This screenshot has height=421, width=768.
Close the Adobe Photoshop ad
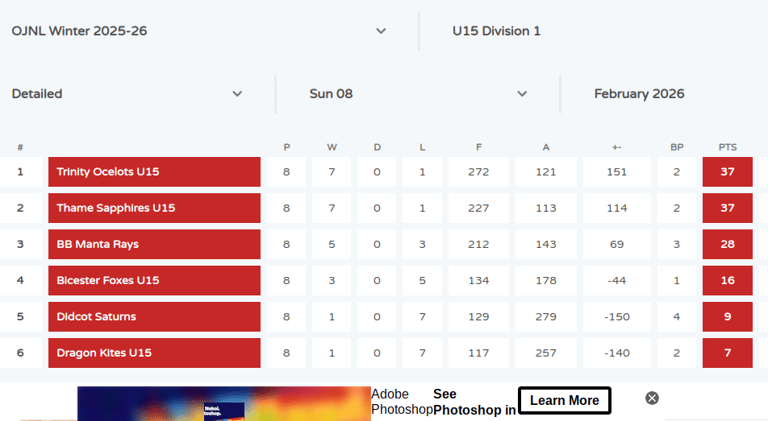pyautogui.click(x=652, y=398)
